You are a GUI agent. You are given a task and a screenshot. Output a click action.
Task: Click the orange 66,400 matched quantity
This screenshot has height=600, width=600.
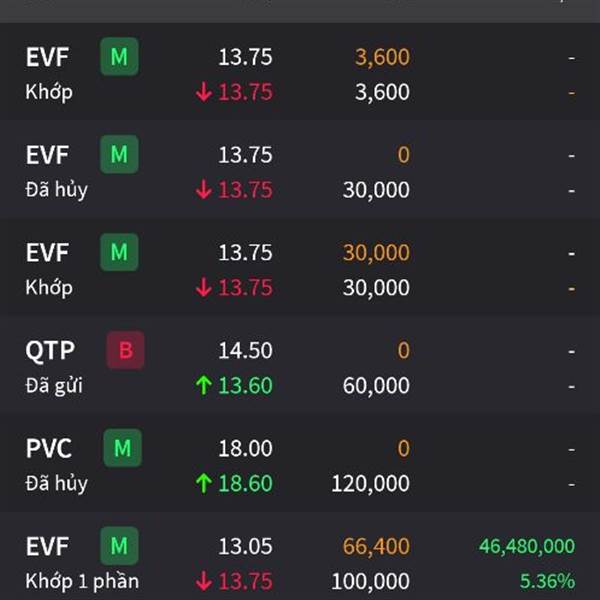(x=376, y=546)
